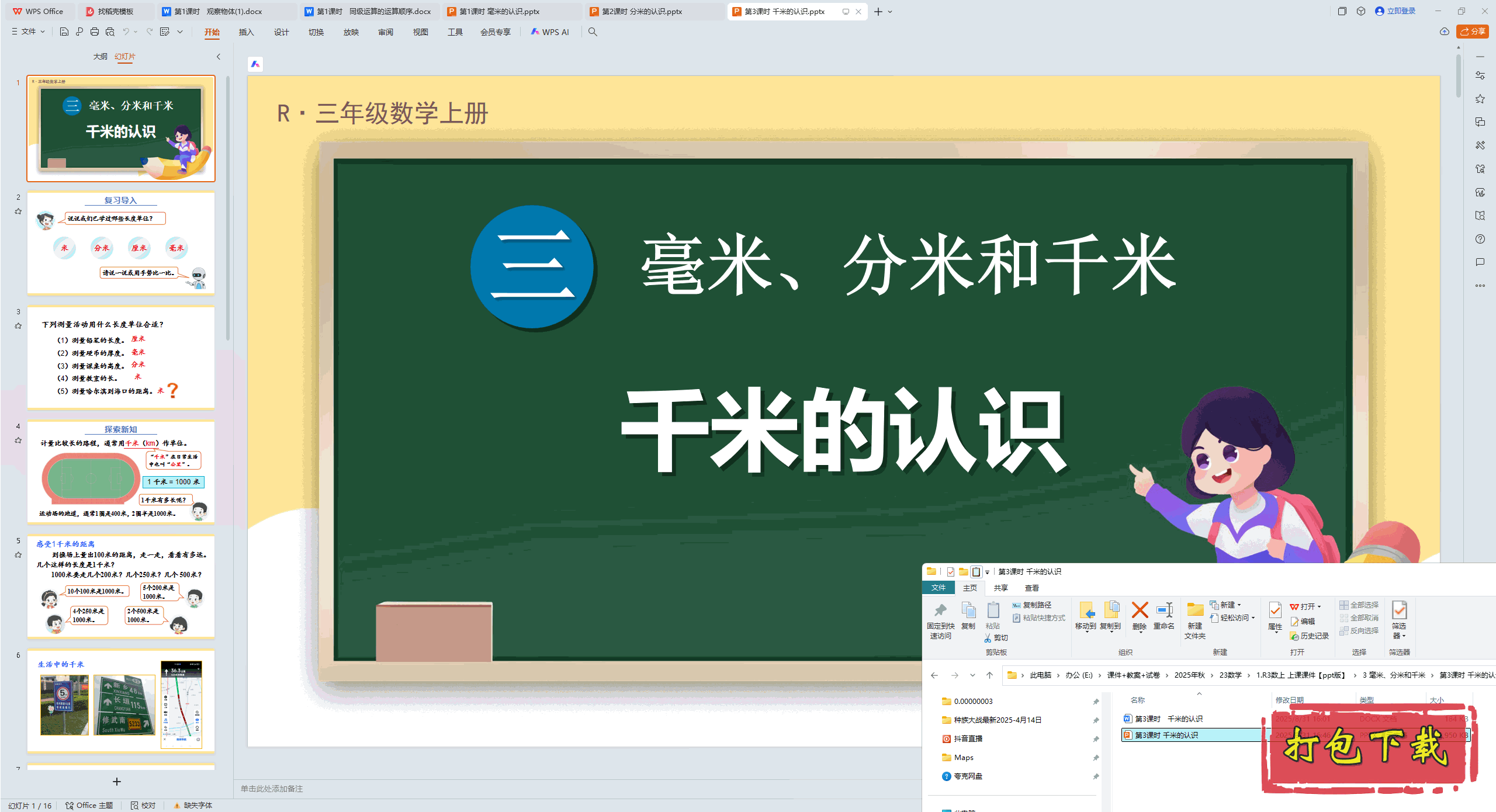Click the New folder (新建文件夹) icon
Image resolution: width=1496 pixels, height=812 pixels.
(x=1195, y=611)
